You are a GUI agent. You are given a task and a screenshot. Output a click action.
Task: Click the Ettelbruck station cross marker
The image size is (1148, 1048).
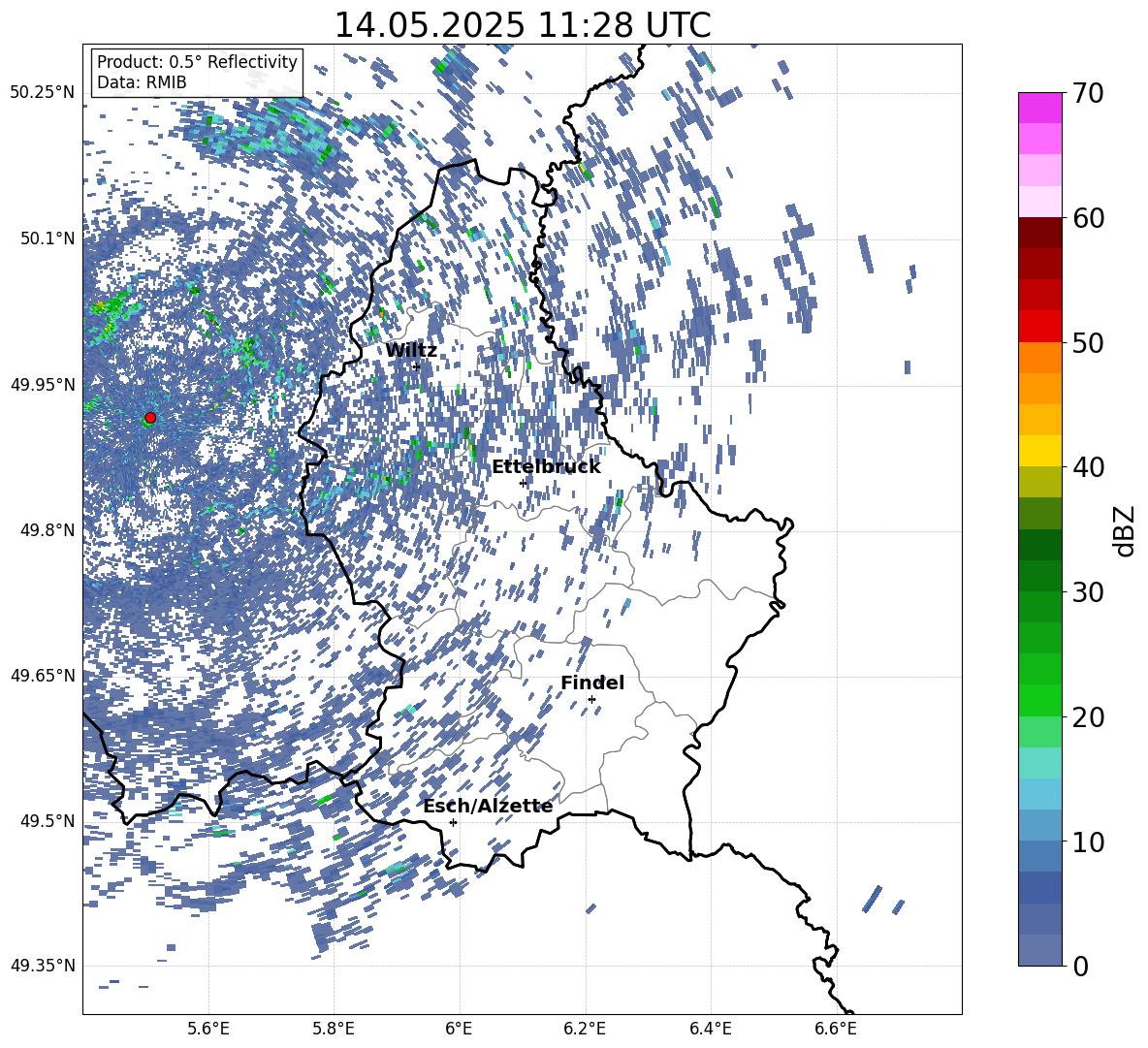[x=523, y=483]
